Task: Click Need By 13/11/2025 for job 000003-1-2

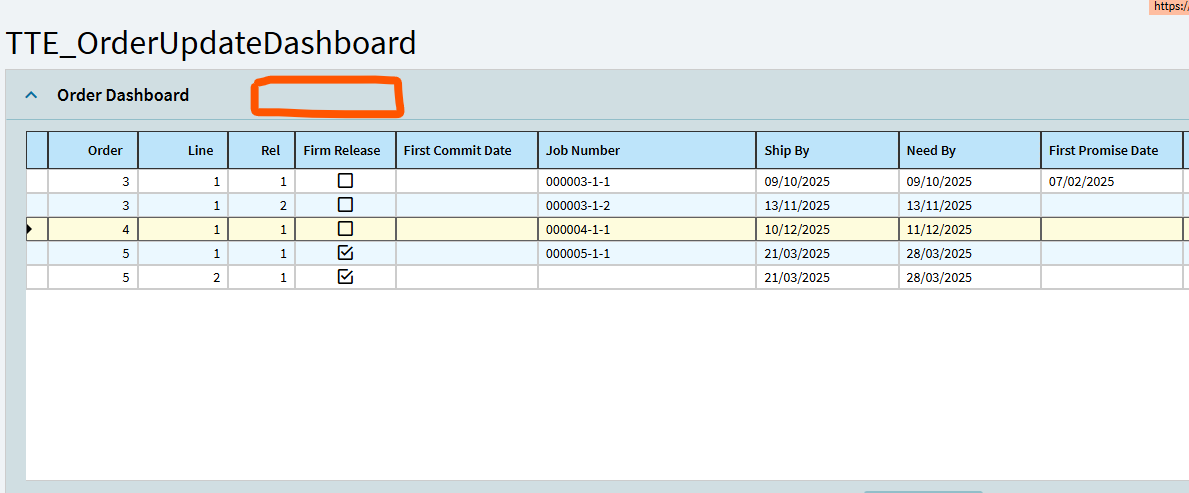Action: pyautogui.click(x=970, y=206)
